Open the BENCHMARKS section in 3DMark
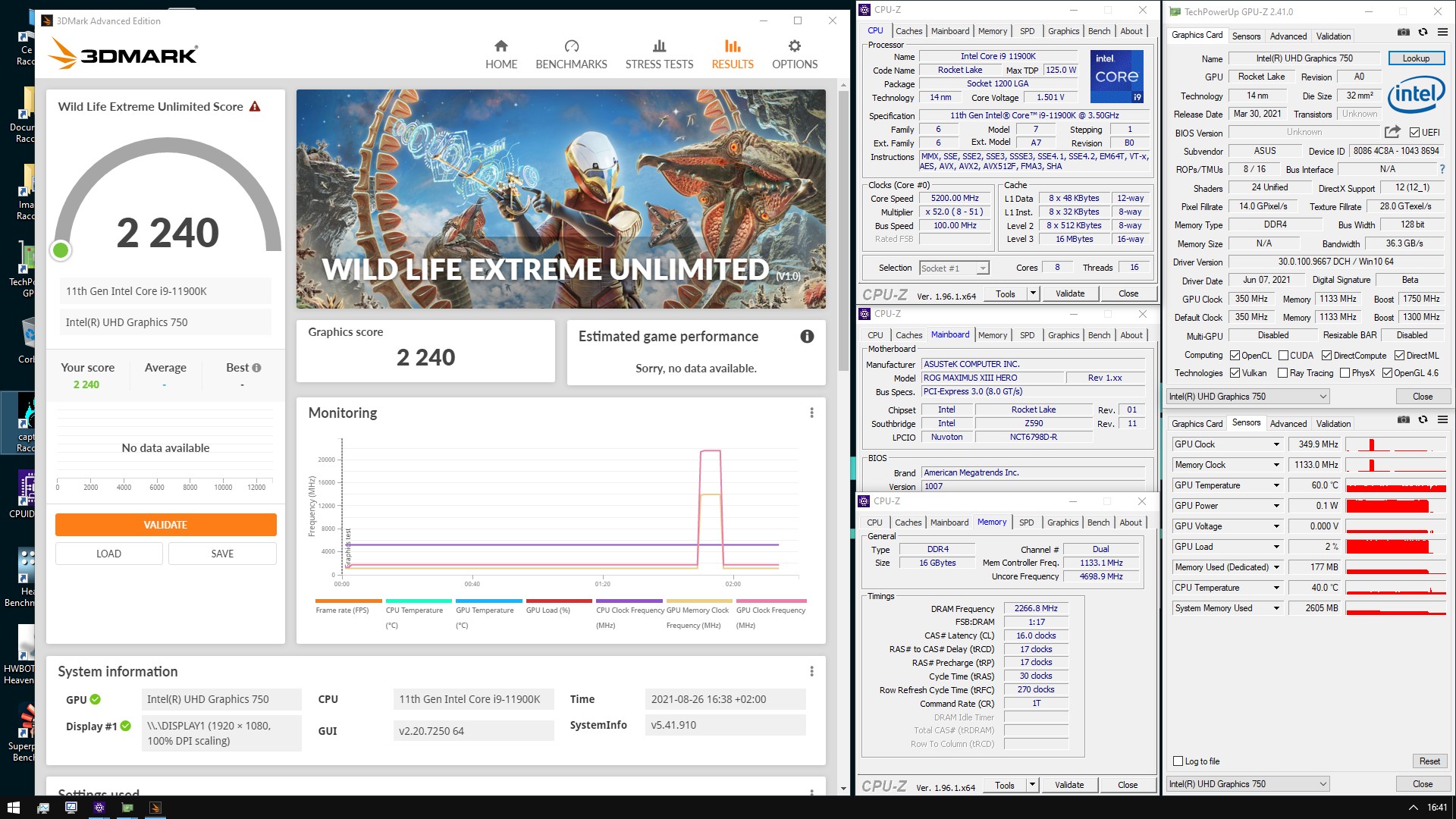1456x819 pixels. 571,55
